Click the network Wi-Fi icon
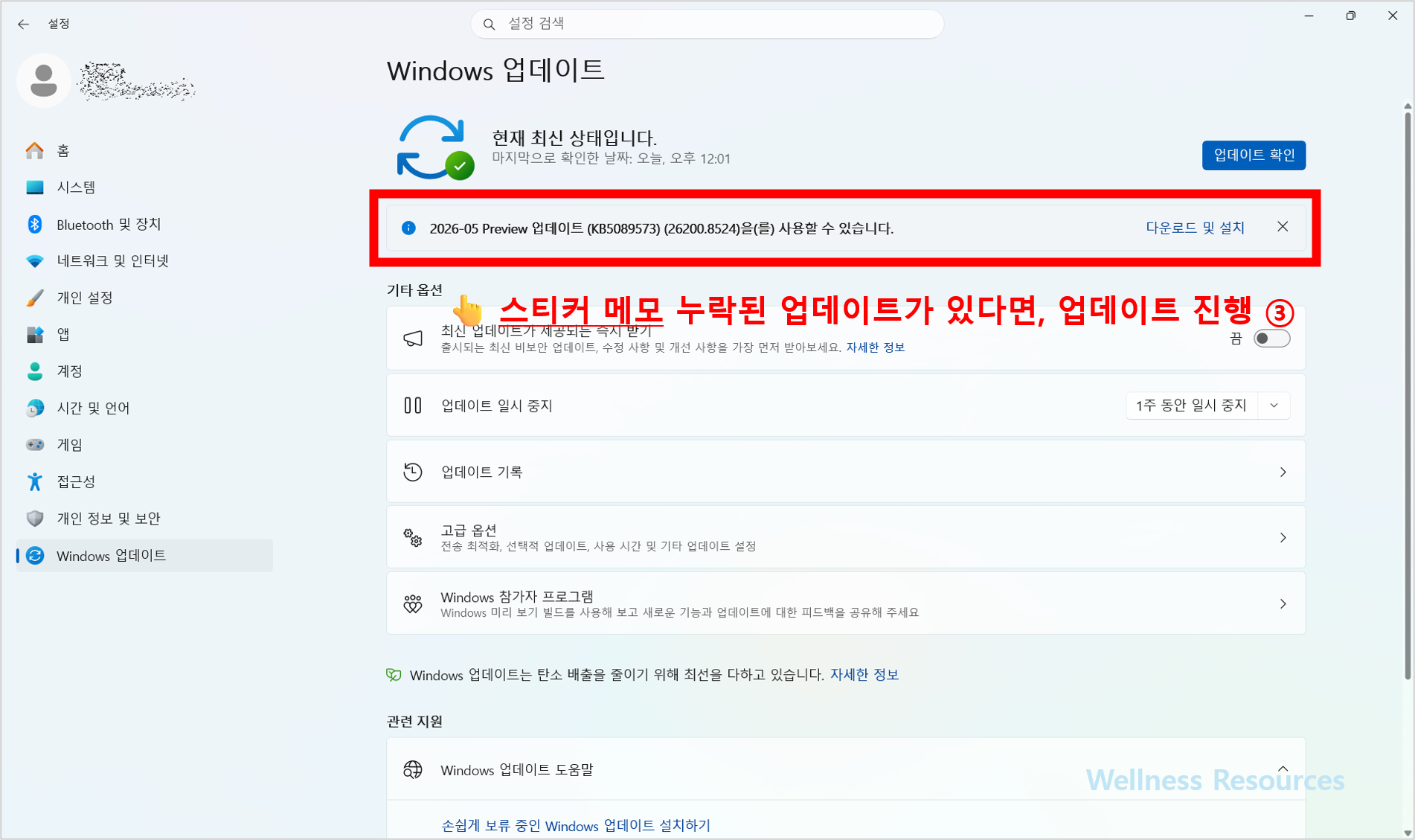 [x=35, y=261]
